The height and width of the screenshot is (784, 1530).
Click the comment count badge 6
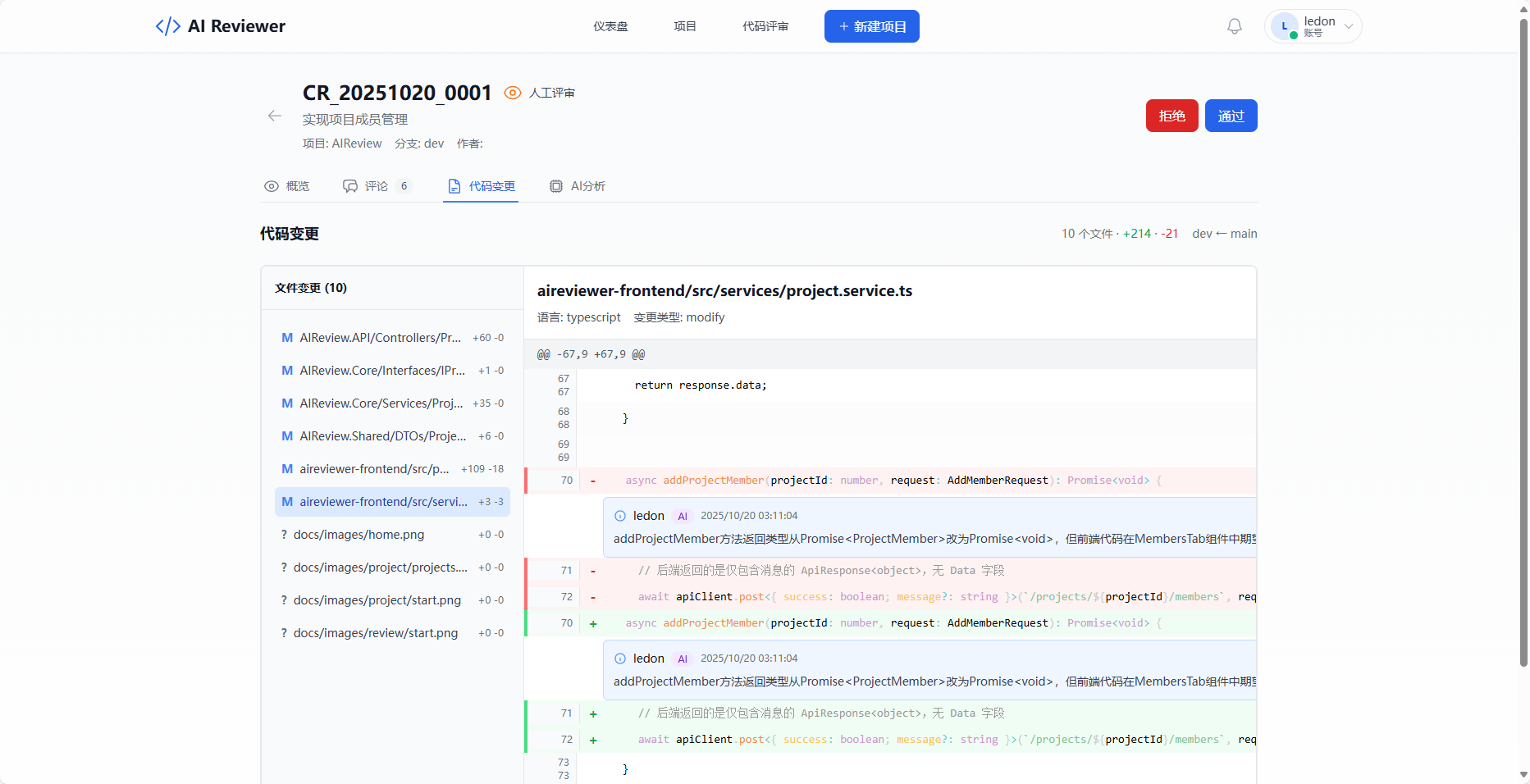(x=404, y=186)
